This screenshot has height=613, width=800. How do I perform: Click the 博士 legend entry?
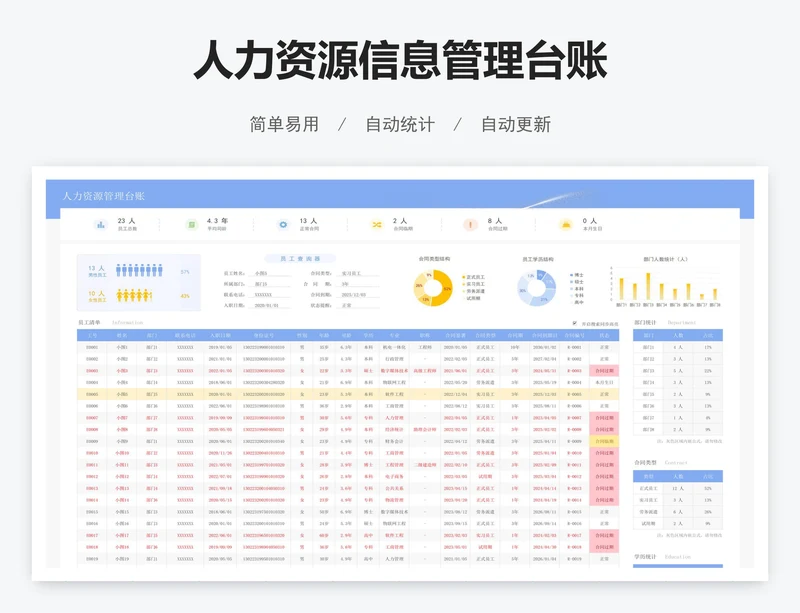[x=577, y=275]
